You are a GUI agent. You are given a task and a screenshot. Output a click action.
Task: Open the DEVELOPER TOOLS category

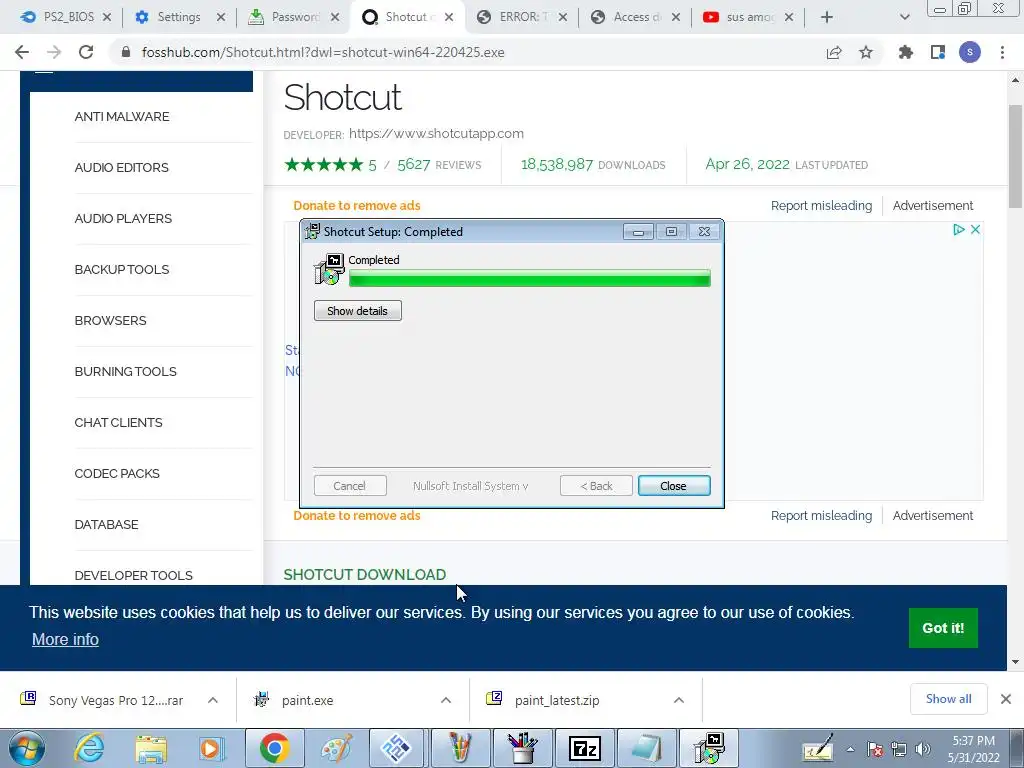pyautogui.click(x=133, y=575)
